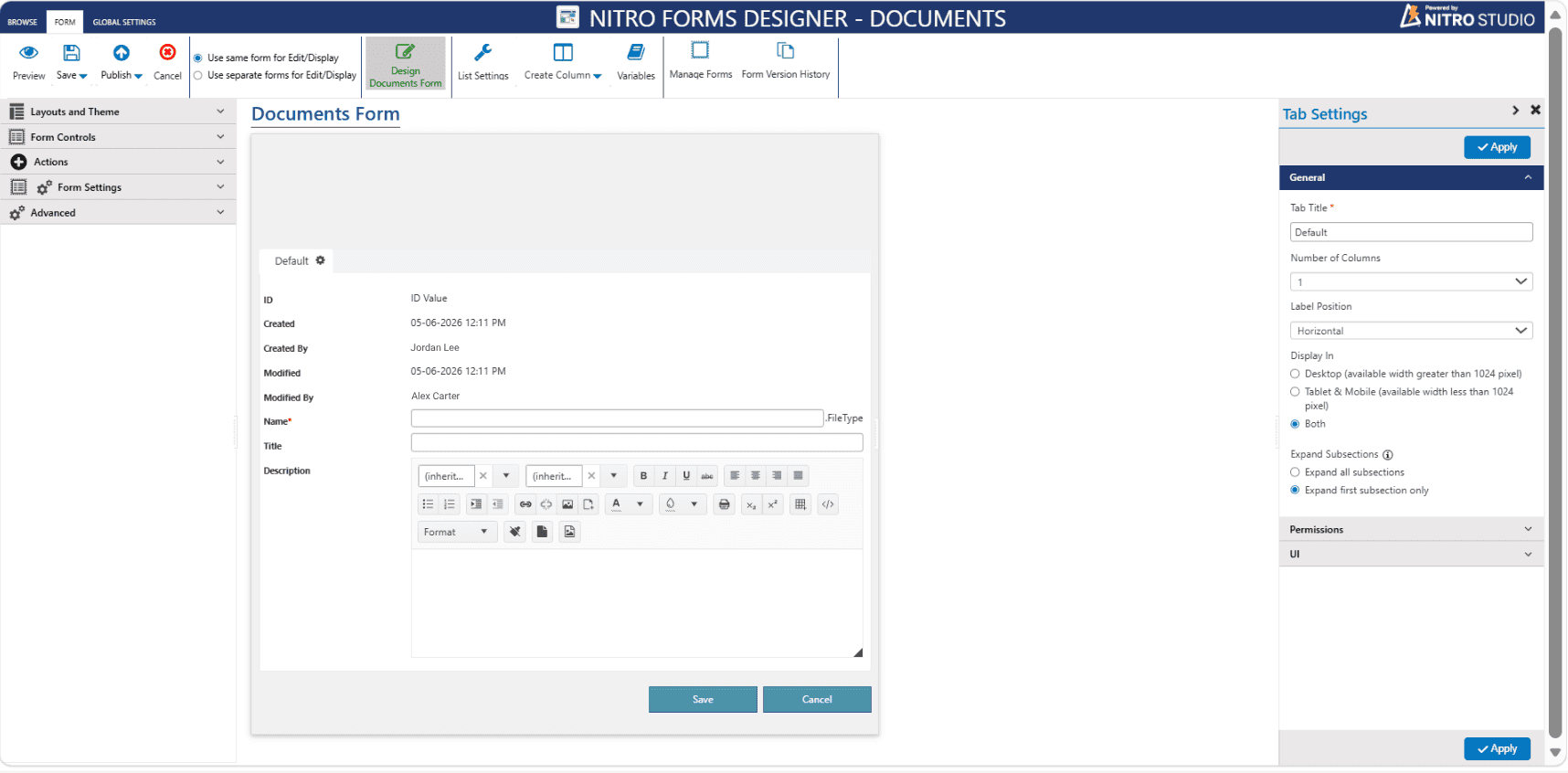Select Desktop display option
1568x773 pixels.
1295,374
